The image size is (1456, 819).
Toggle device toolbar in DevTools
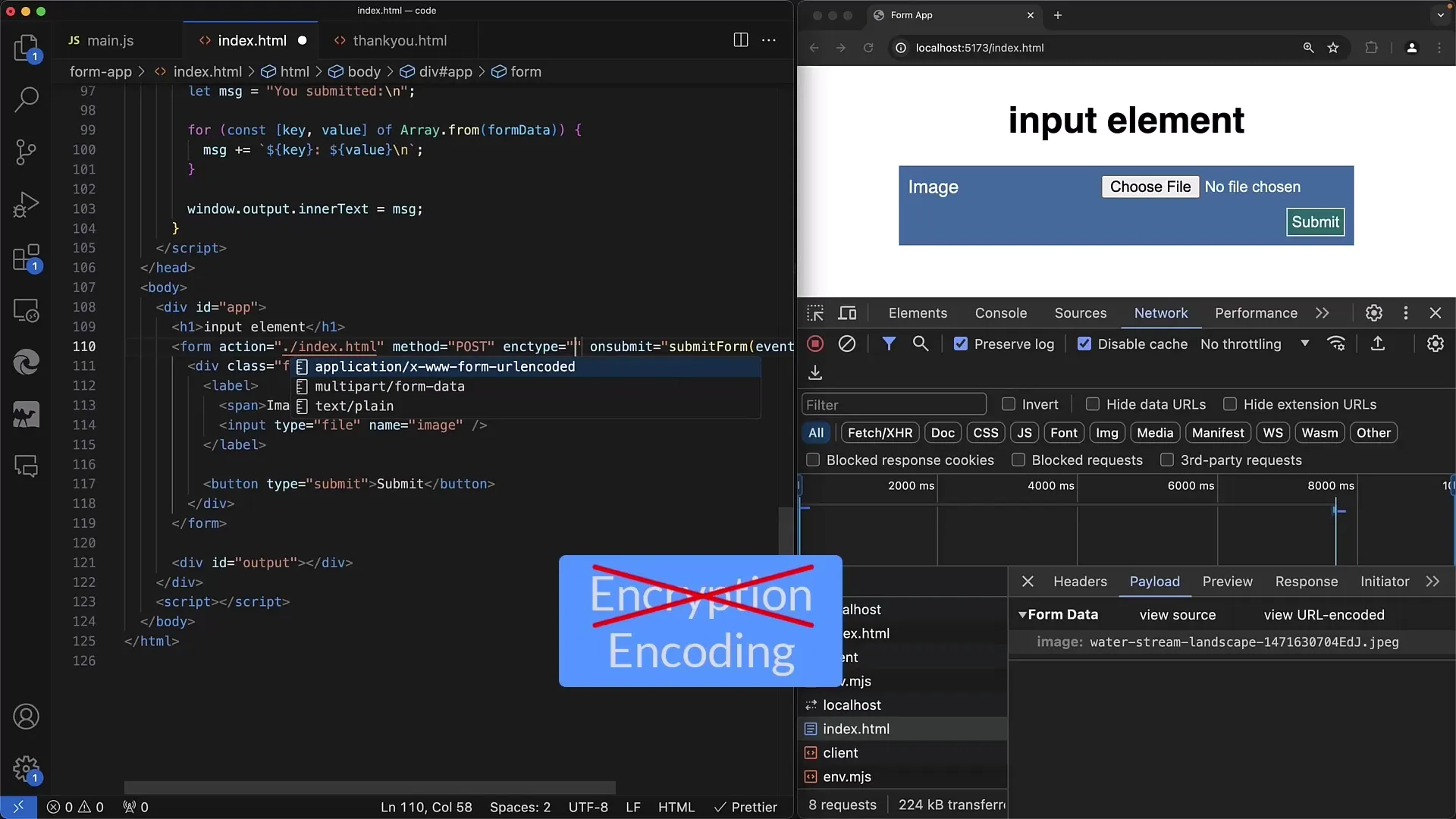pos(848,313)
